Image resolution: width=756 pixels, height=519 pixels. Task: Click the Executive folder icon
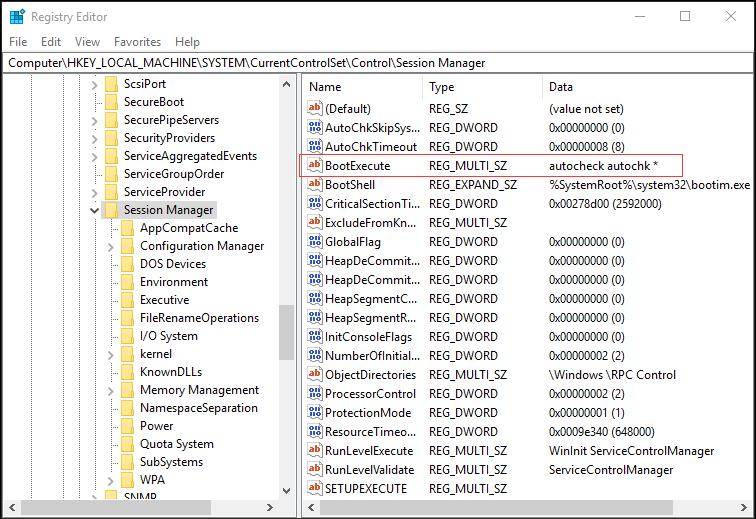pyautogui.click(x=128, y=300)
